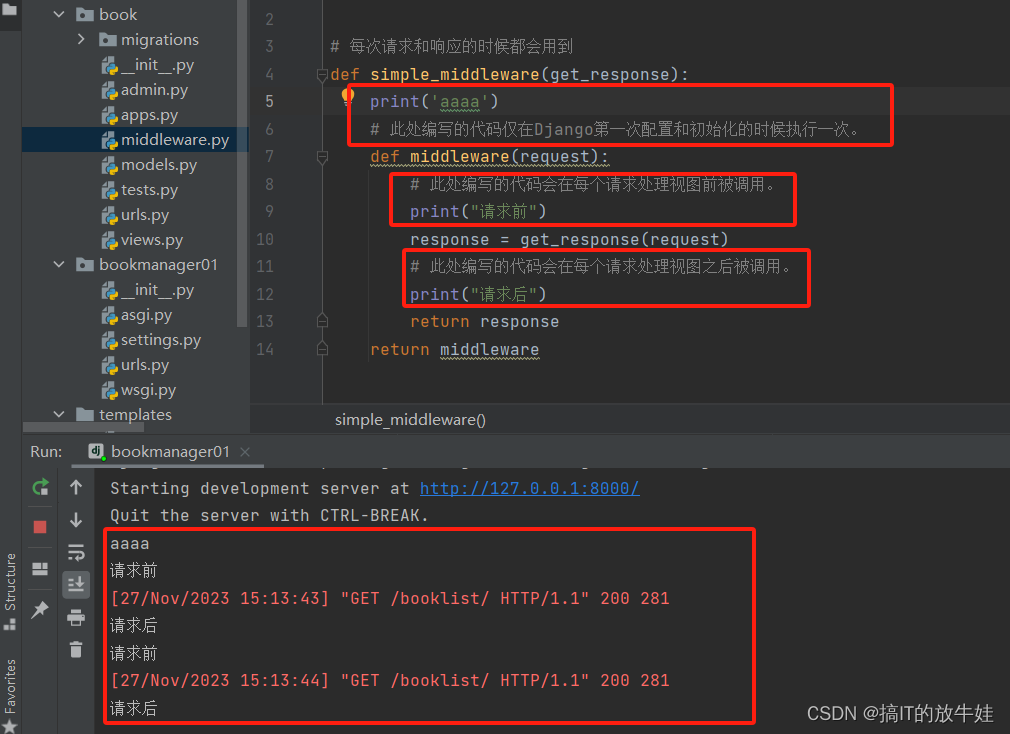Click line number 10 in gutter
The image size is (1010, 734).
tap(265, 240)
